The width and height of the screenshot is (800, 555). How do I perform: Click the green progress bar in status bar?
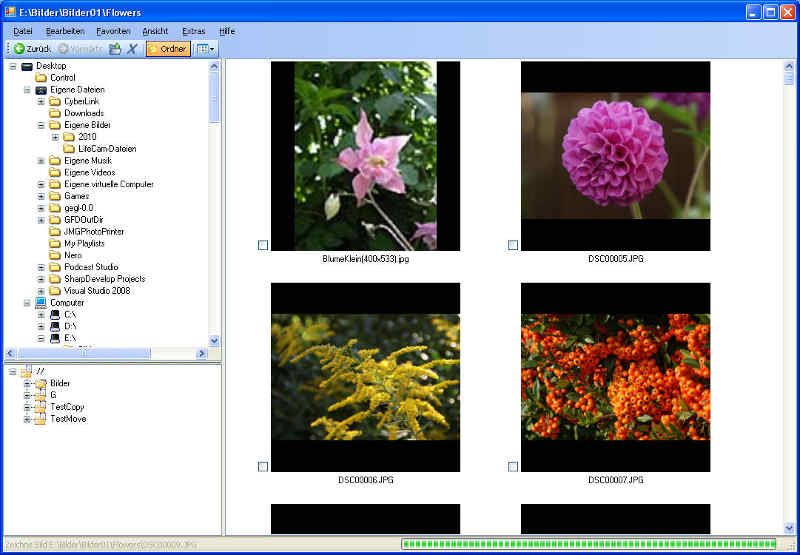tap(588, 544)
